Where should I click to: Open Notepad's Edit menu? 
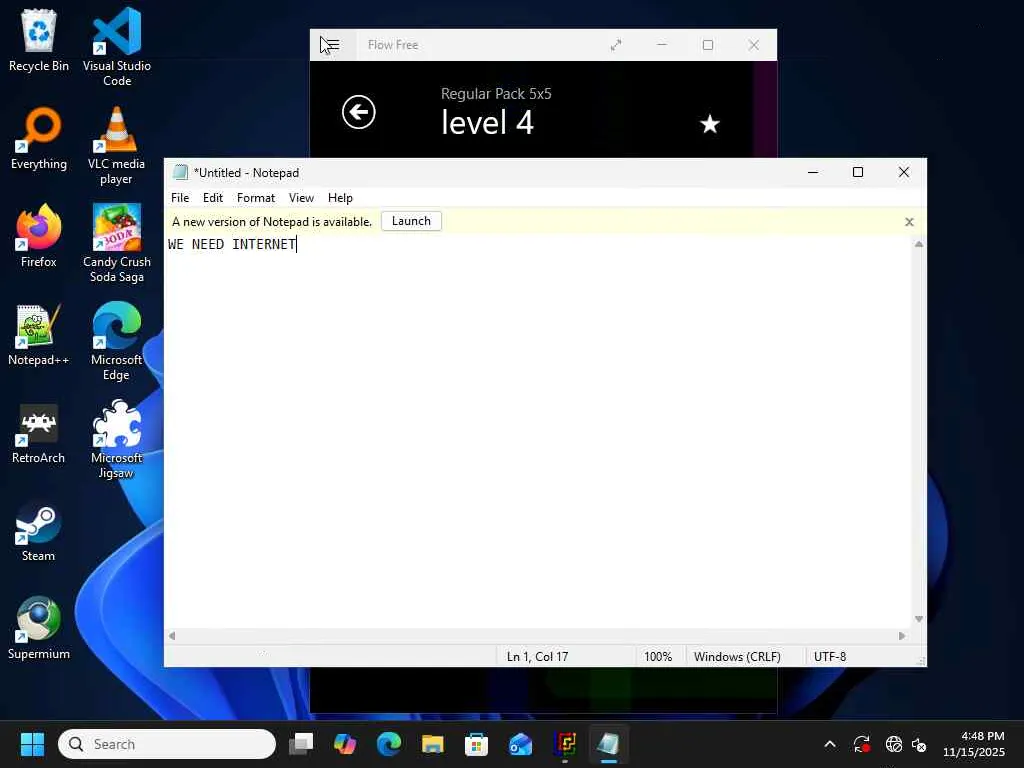tap(213, 198)
